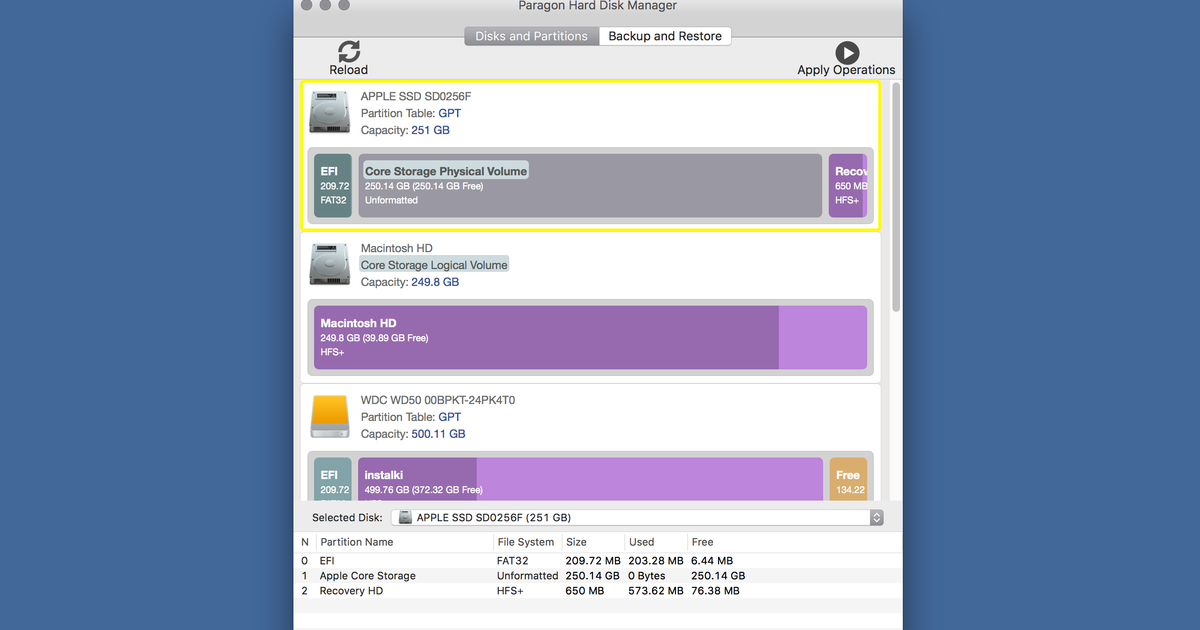Click the File System column header

[x=525, y=542]
